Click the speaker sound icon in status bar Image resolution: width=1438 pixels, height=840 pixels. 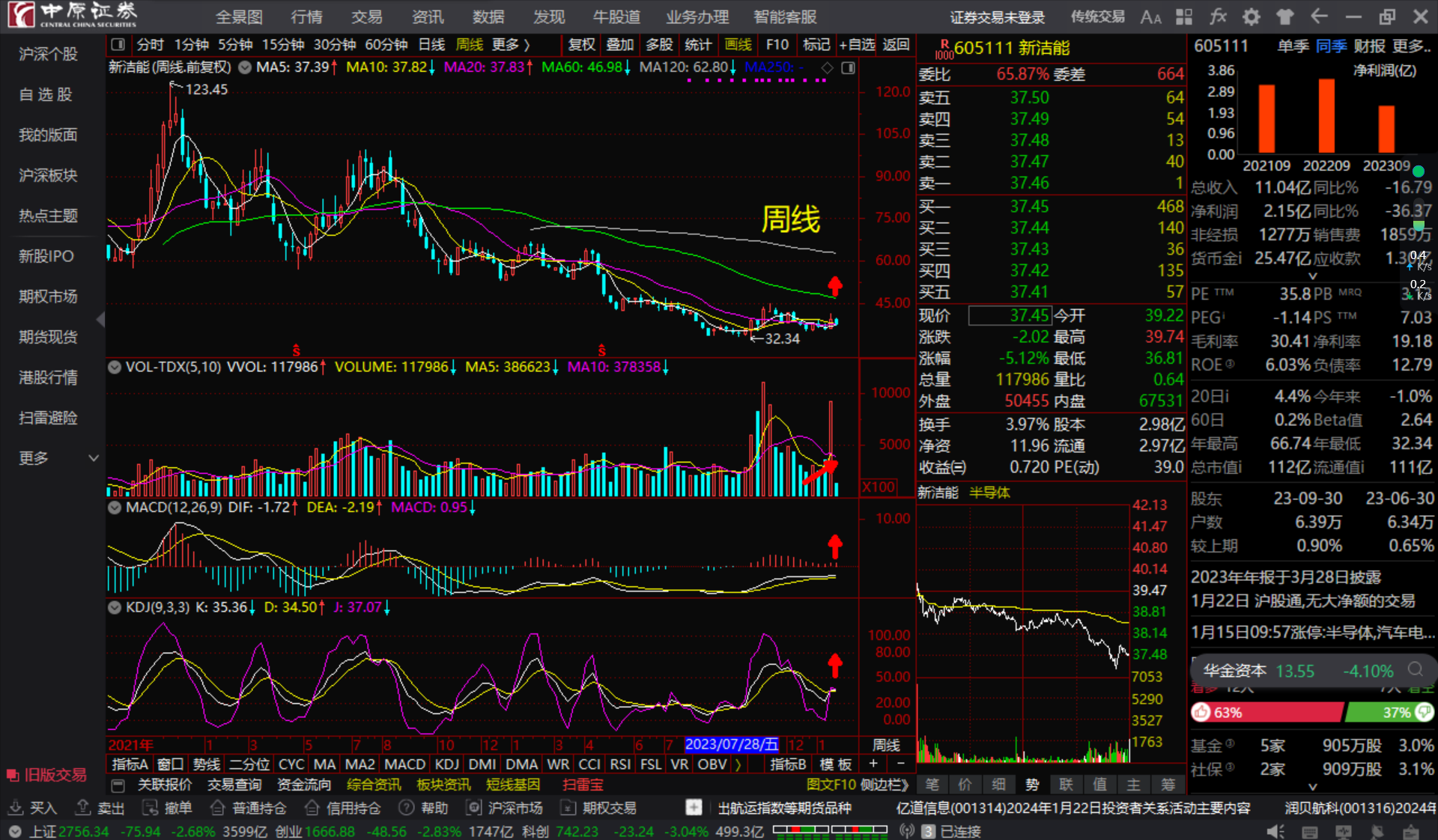pos(1275,831)
